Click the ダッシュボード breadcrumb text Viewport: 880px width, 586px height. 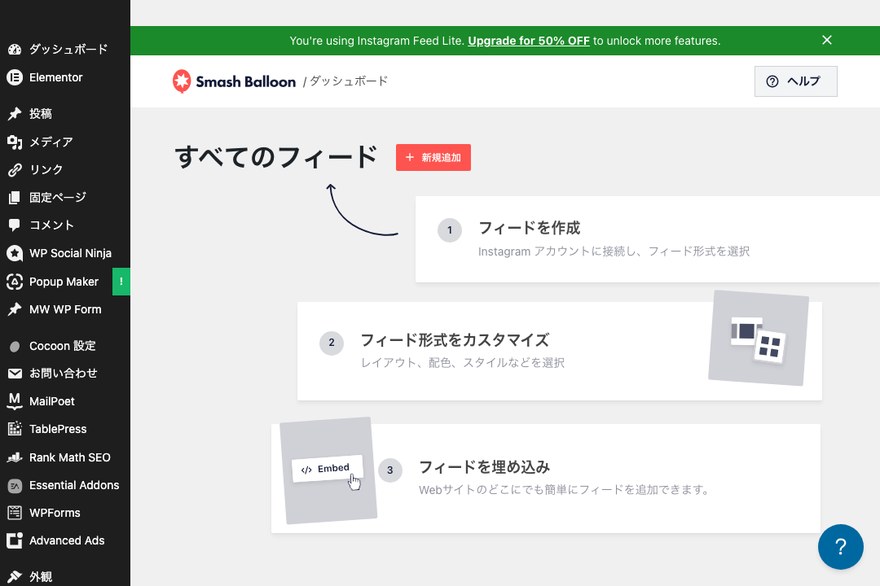(349, 81)
